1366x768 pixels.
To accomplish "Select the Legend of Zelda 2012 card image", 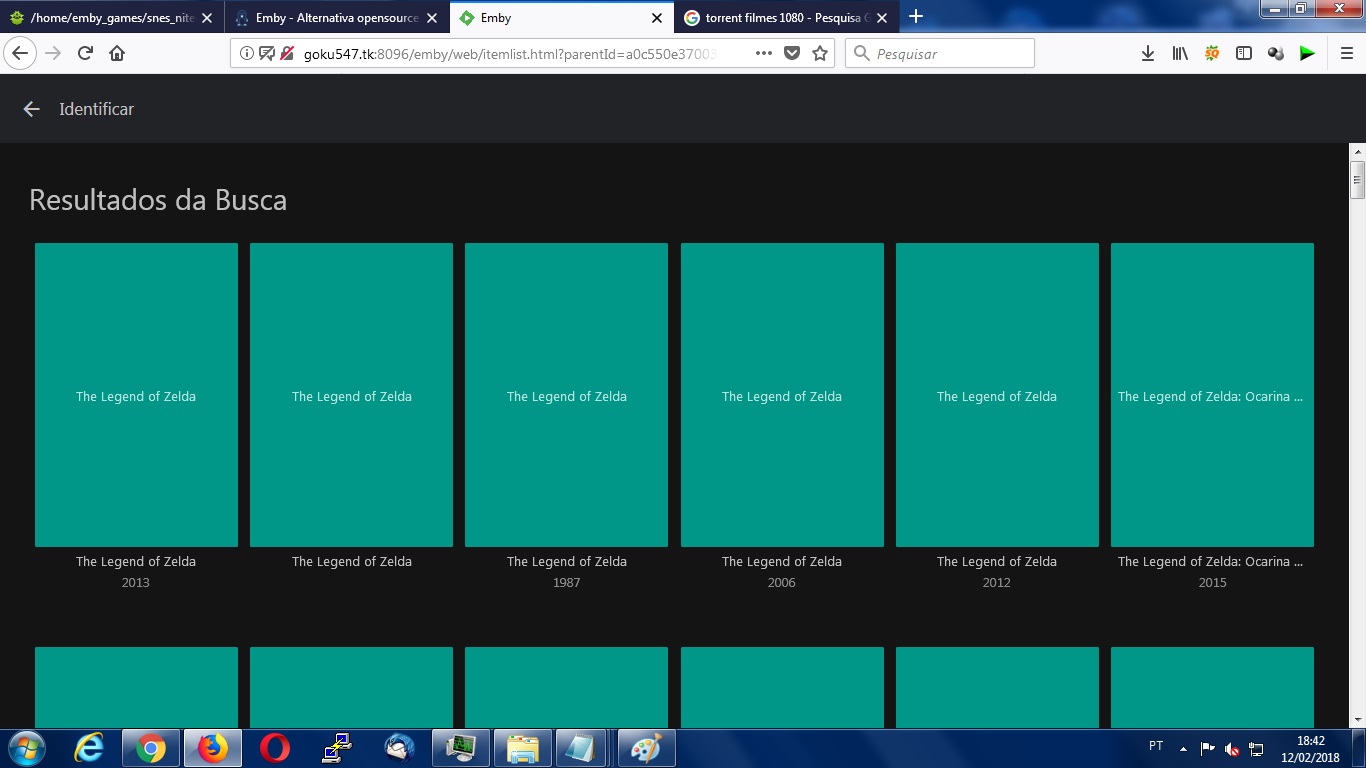I will [997, 395].
